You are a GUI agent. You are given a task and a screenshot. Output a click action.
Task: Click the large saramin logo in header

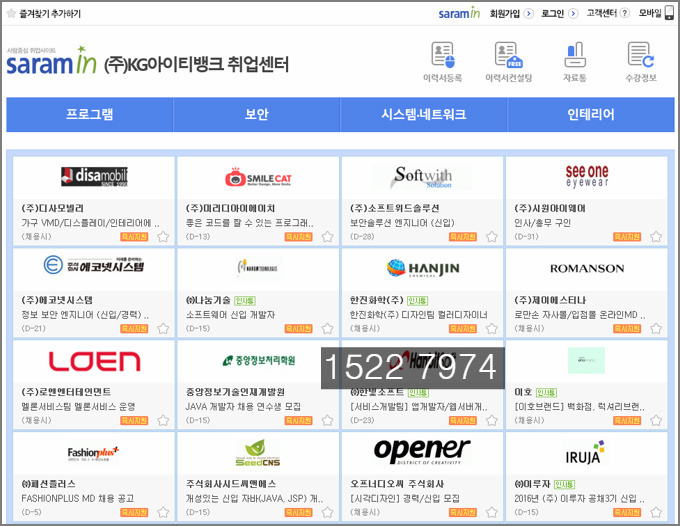(51, 61)
